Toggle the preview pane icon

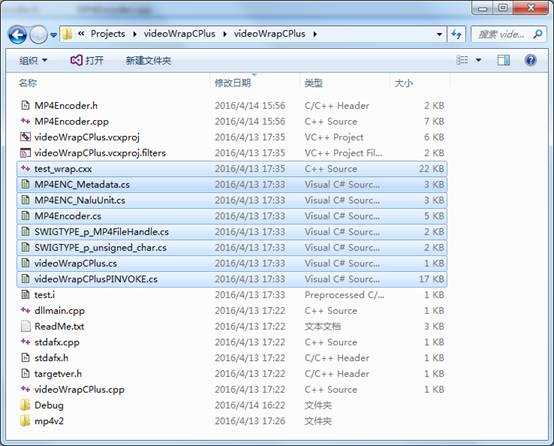pos(503,60)
